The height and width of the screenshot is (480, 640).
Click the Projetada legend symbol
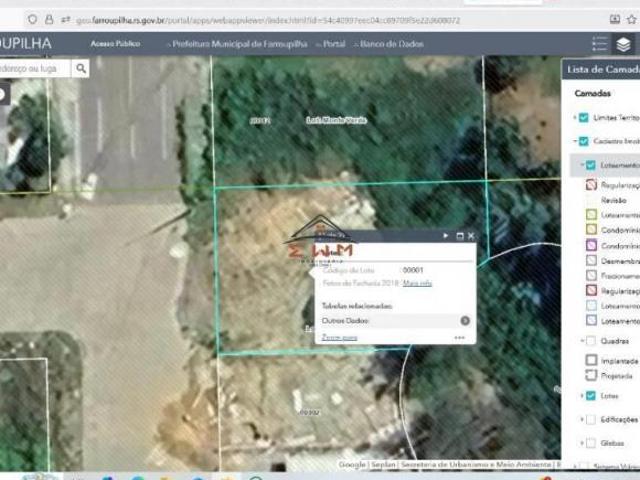(x=591, y=375)
